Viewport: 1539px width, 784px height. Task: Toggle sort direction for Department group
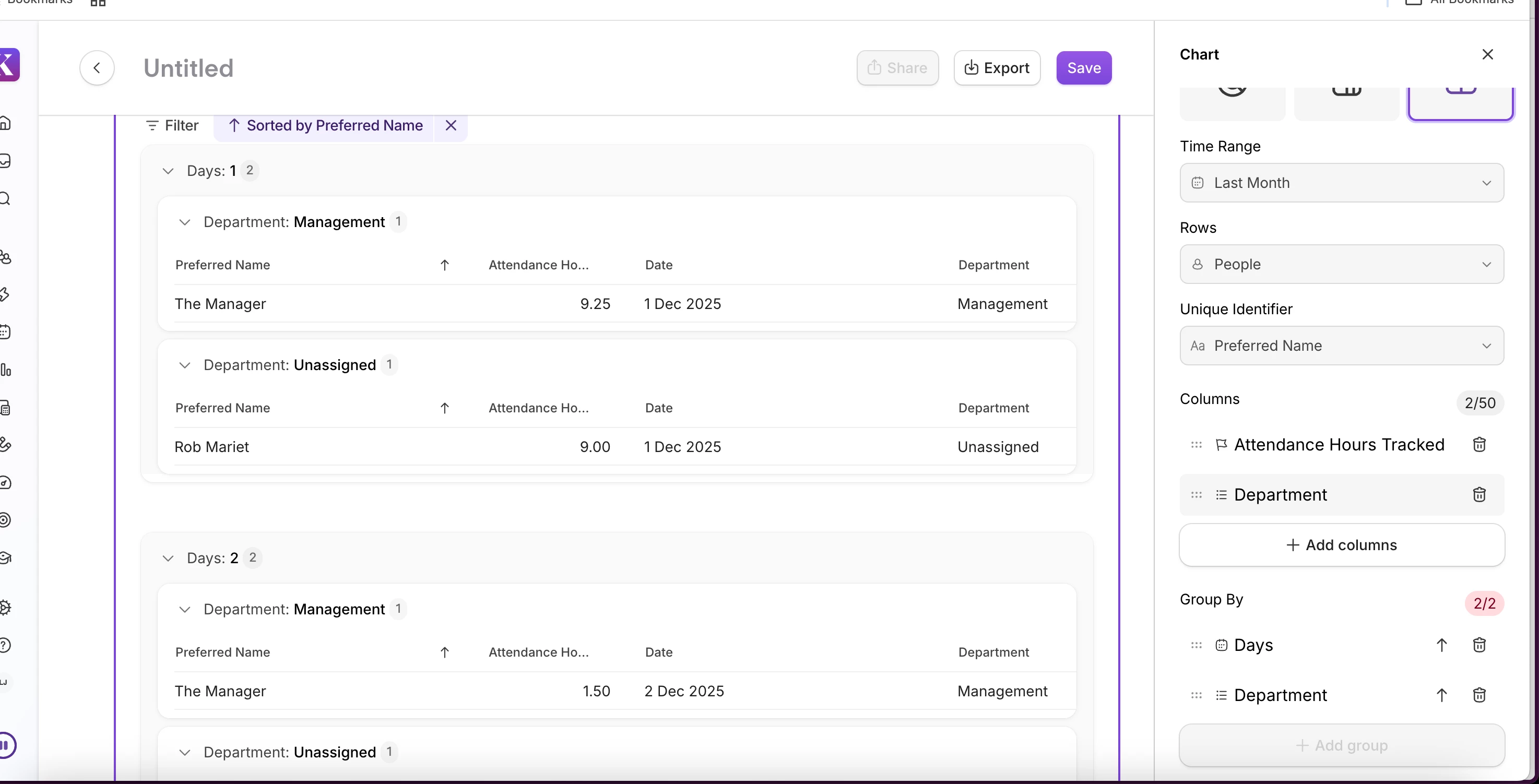pyautogui.click(x=1441, y=695)
